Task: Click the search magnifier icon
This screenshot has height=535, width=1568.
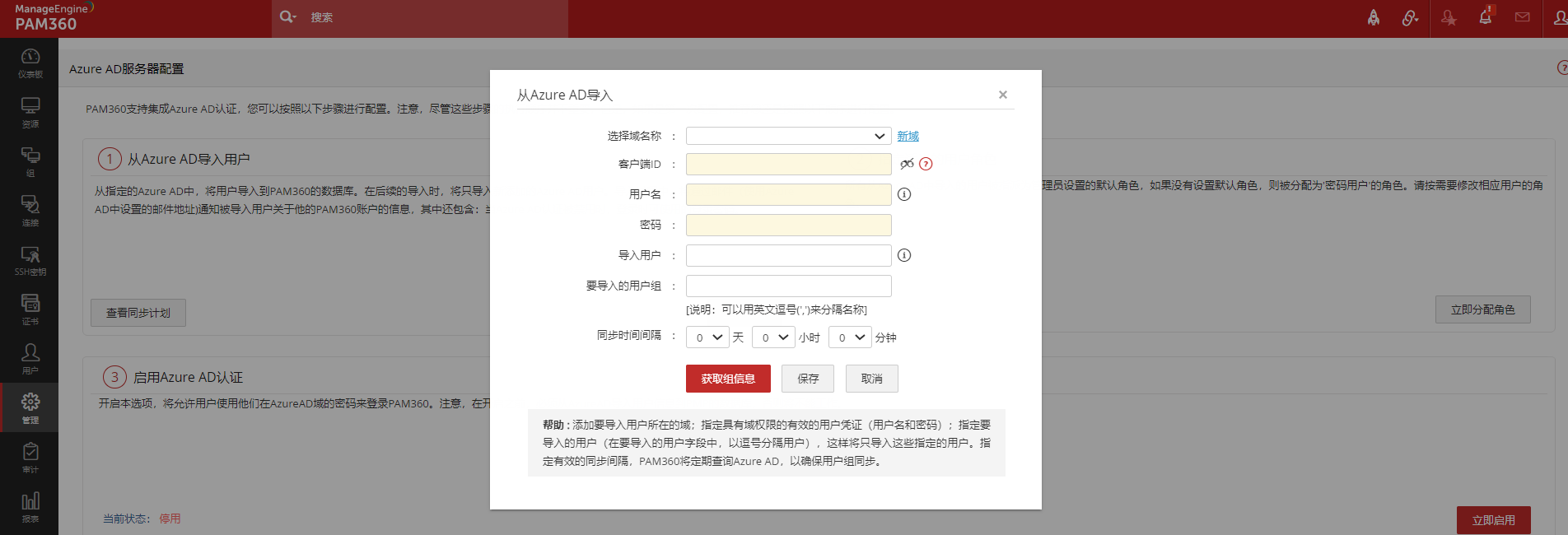Action: (287, 16)
